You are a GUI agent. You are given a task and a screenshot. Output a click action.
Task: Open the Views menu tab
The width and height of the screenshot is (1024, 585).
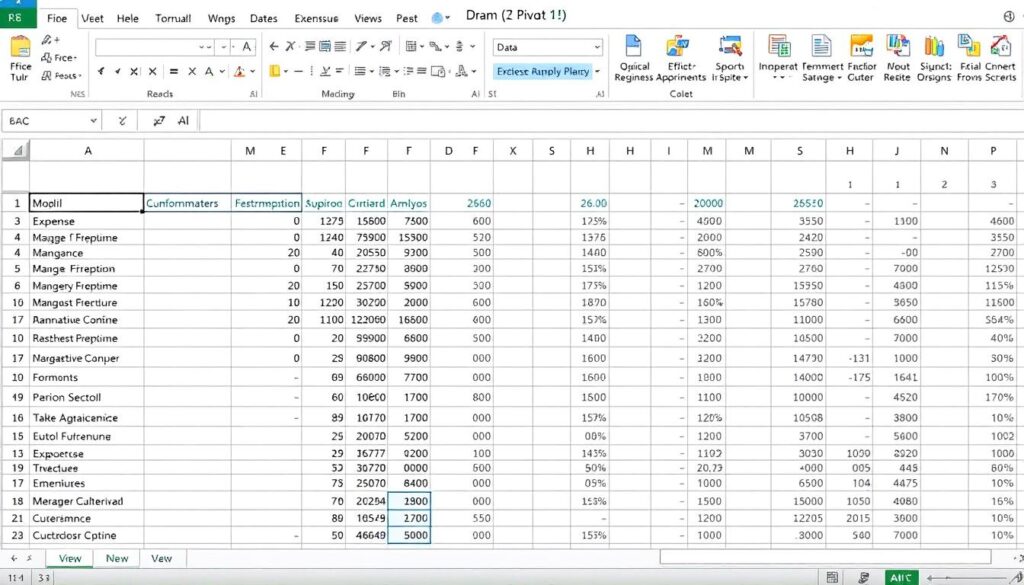367,18
